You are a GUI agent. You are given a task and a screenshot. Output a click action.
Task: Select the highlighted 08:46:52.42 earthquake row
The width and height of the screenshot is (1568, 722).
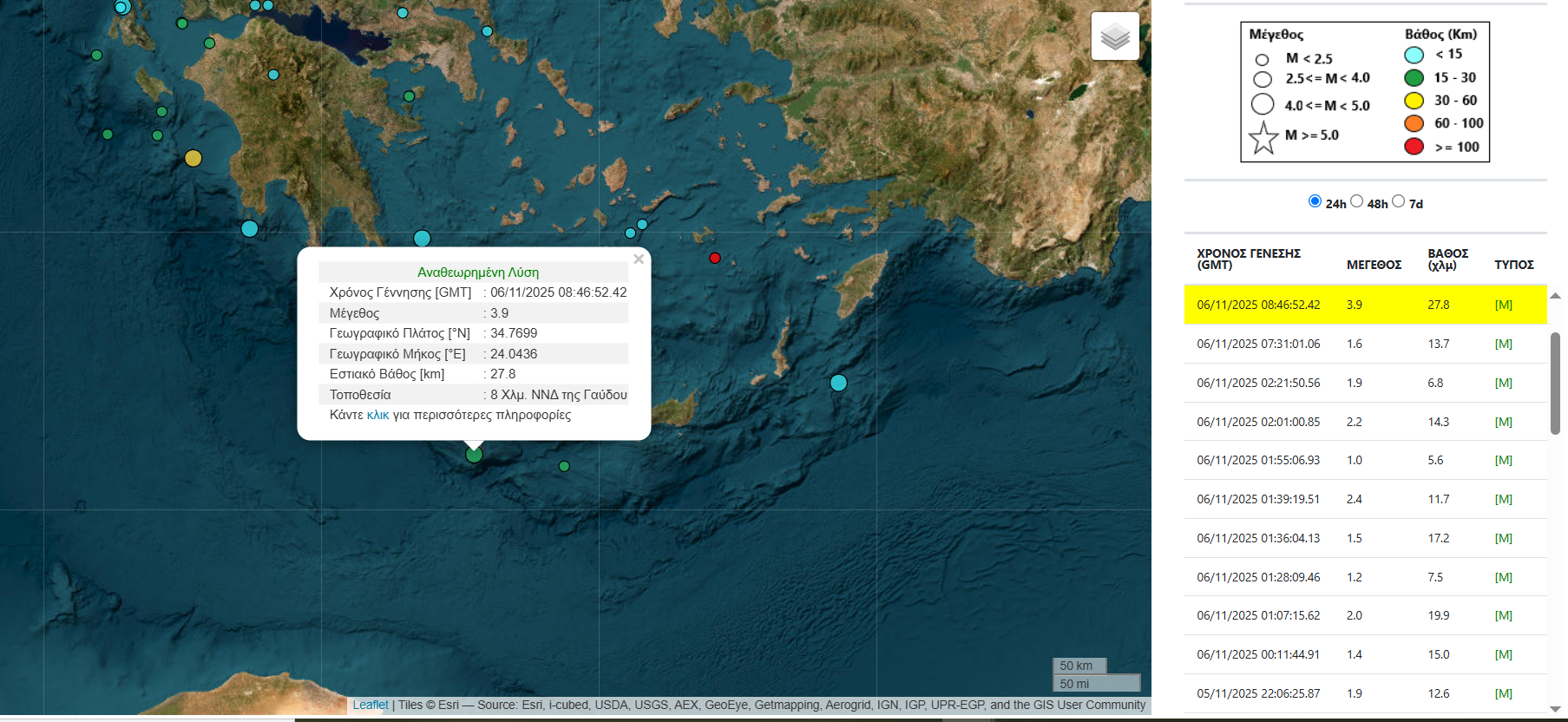coord(1364,305)
